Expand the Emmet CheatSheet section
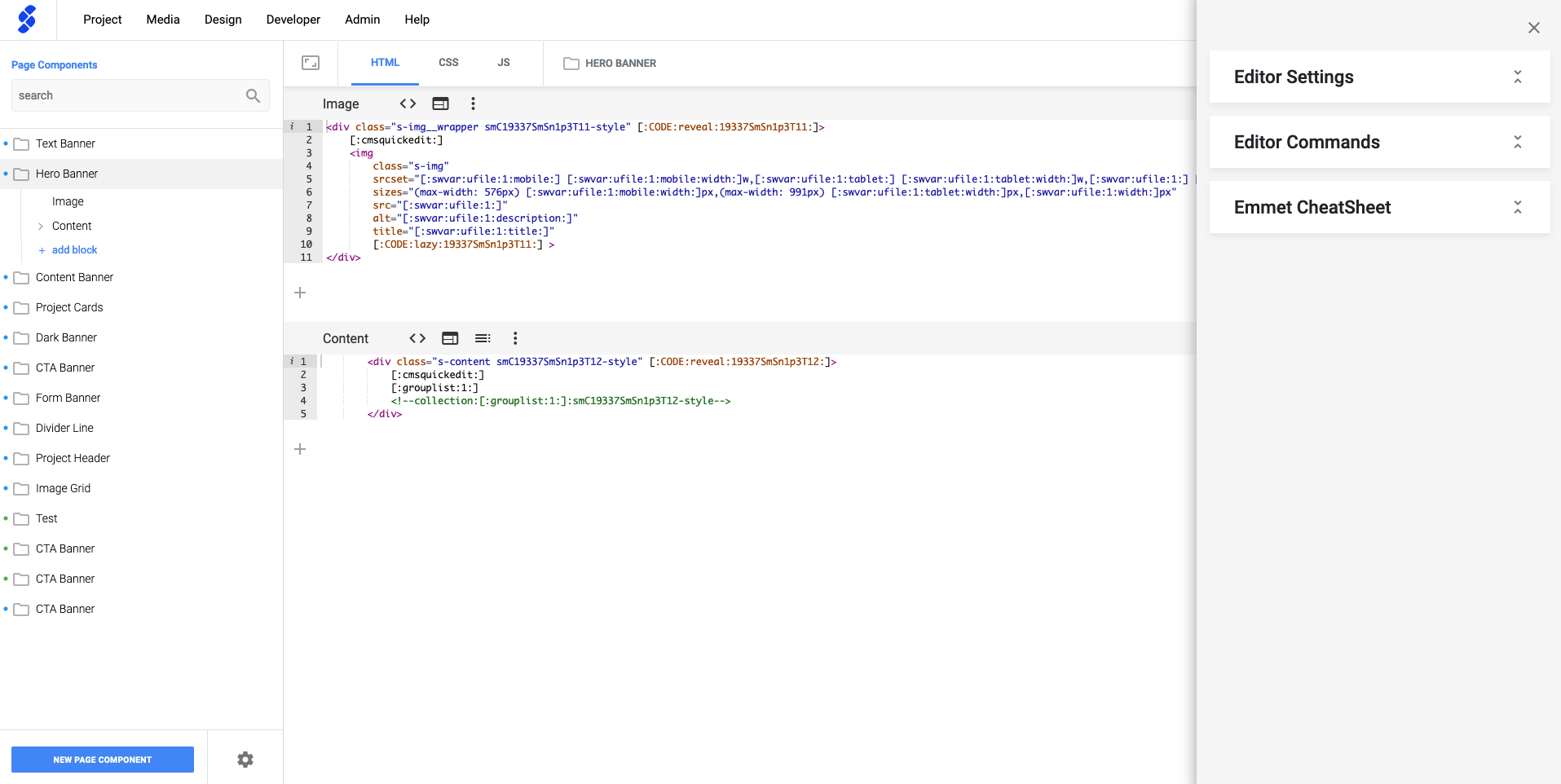Image resolution: width=1561 pixels, height=784 pixels. [1517, 207]
